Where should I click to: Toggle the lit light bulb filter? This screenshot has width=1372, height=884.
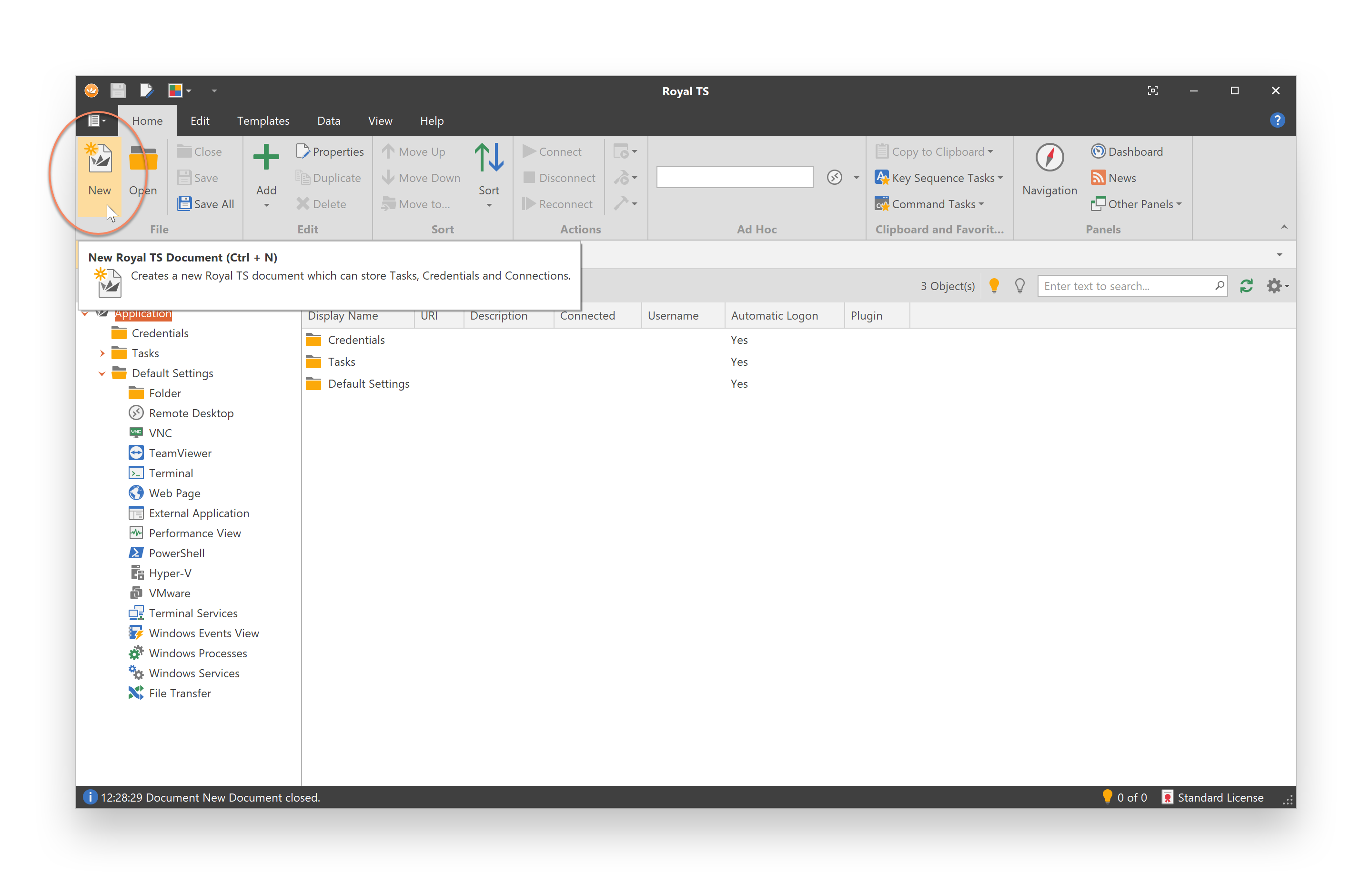994,286
